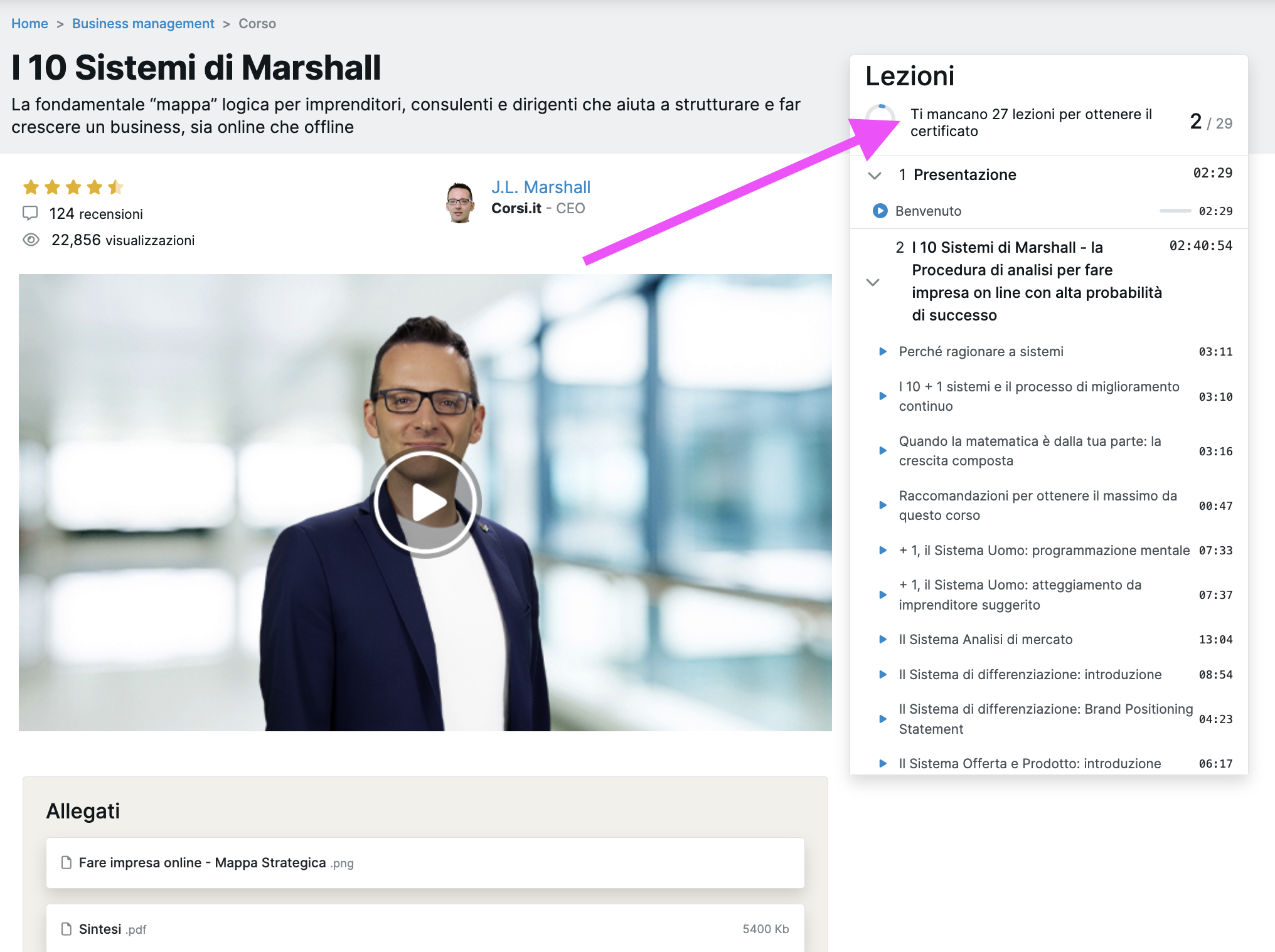Viewport: 1275px width, 952px height.
Task: Play the course intro video
Action: coord(426,502)
